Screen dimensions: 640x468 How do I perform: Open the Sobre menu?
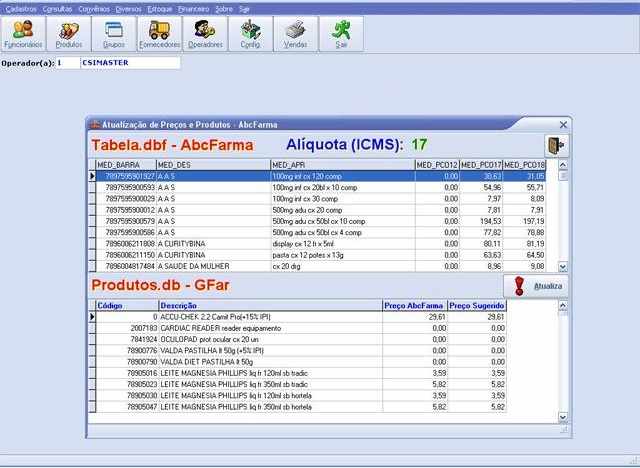[x=224, y=9]
